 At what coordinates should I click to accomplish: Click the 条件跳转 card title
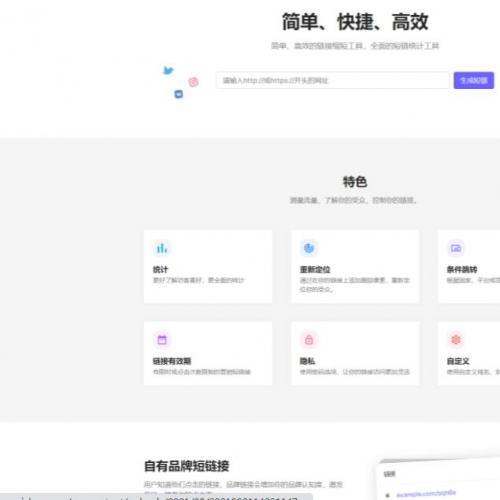click(x=462, y=269)
